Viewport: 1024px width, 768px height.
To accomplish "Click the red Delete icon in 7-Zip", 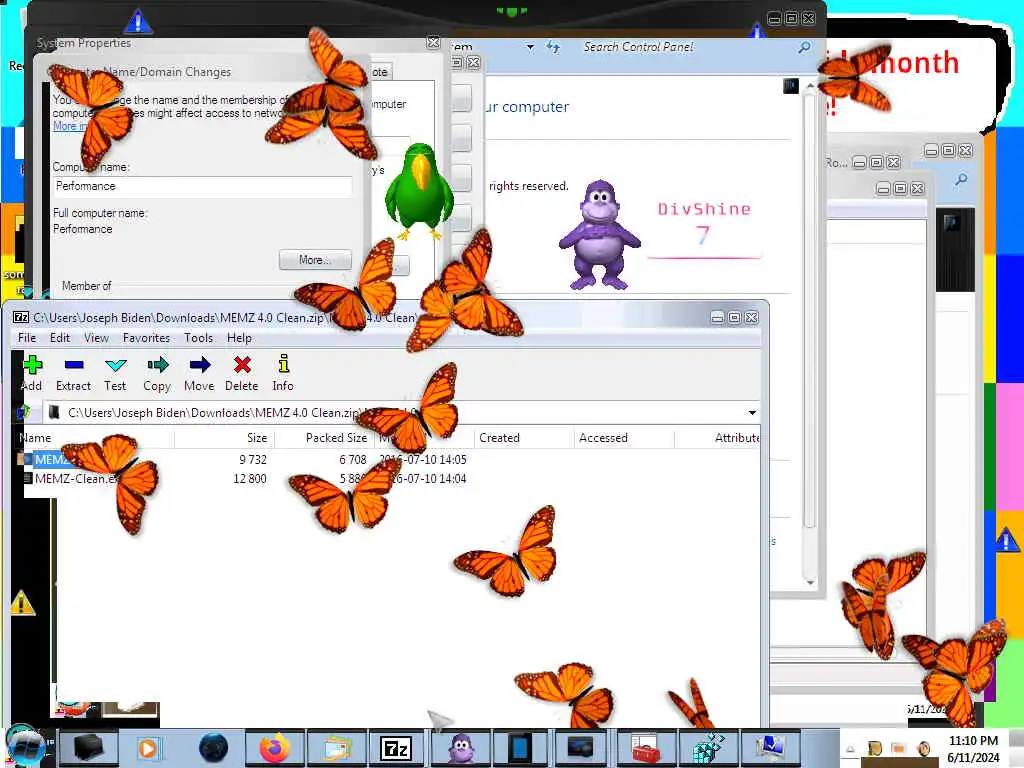I will point(242,372).
